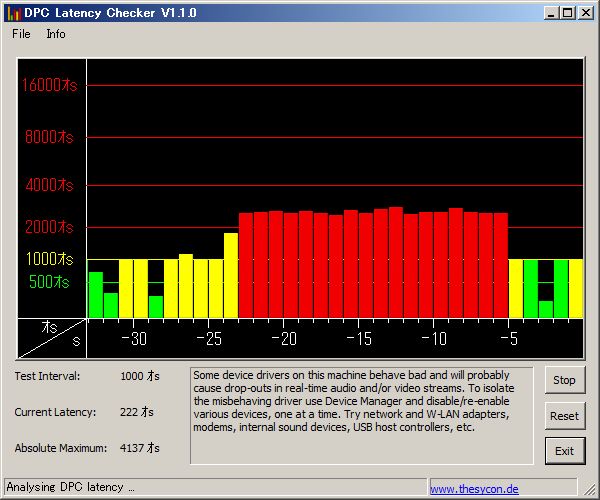Click the Test Interval value 1000
This screenshot has height=500, width=600.
pos(140,376)
